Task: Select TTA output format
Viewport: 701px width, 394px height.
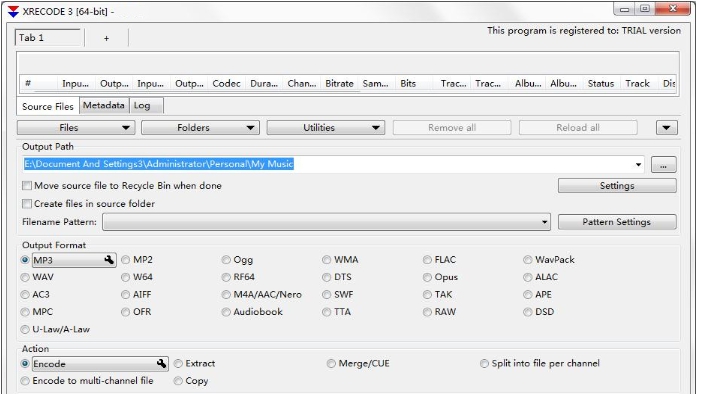Action: pos(327,312)
